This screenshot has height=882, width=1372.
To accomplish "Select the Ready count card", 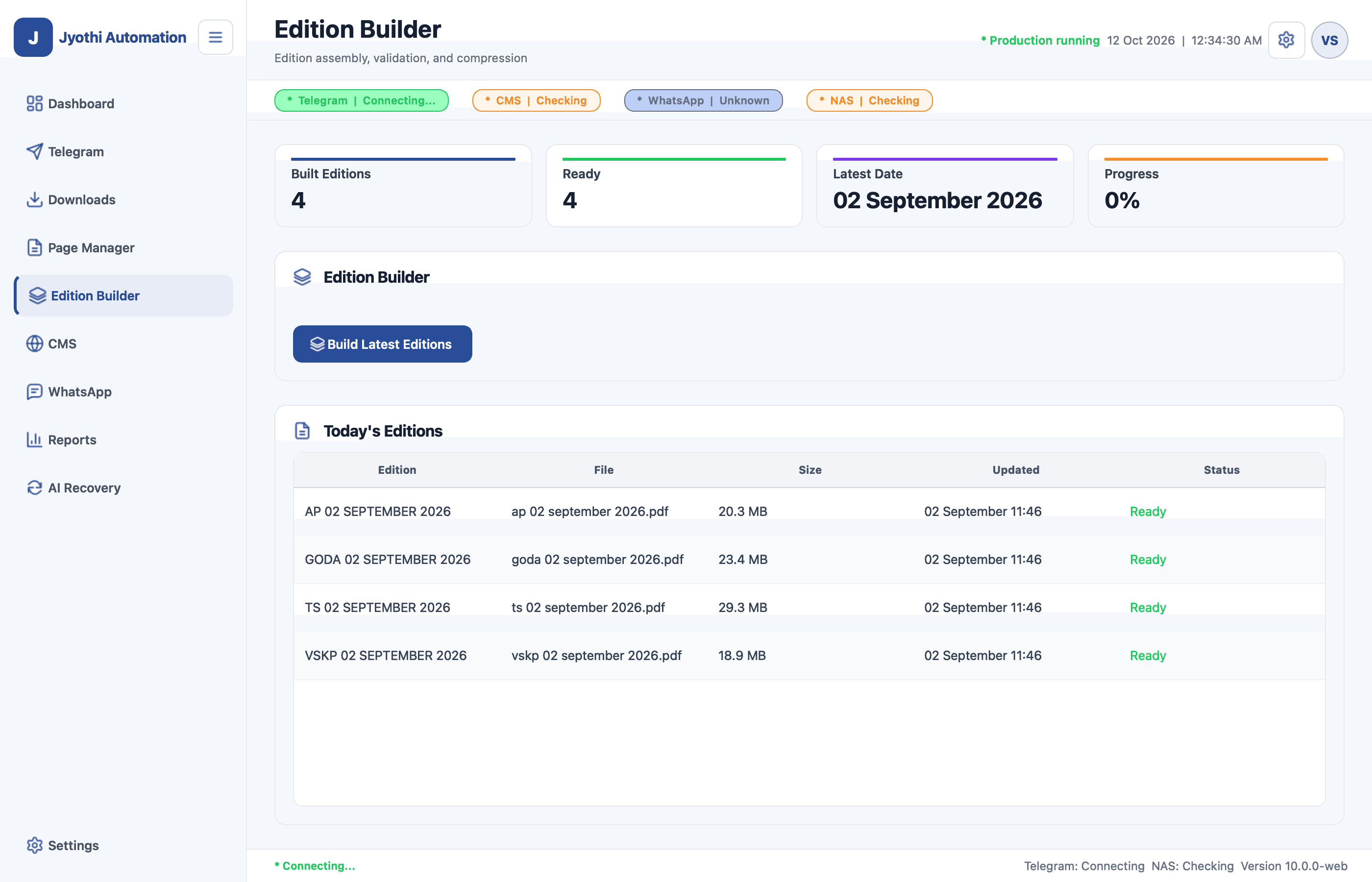I will coord(674,186).
